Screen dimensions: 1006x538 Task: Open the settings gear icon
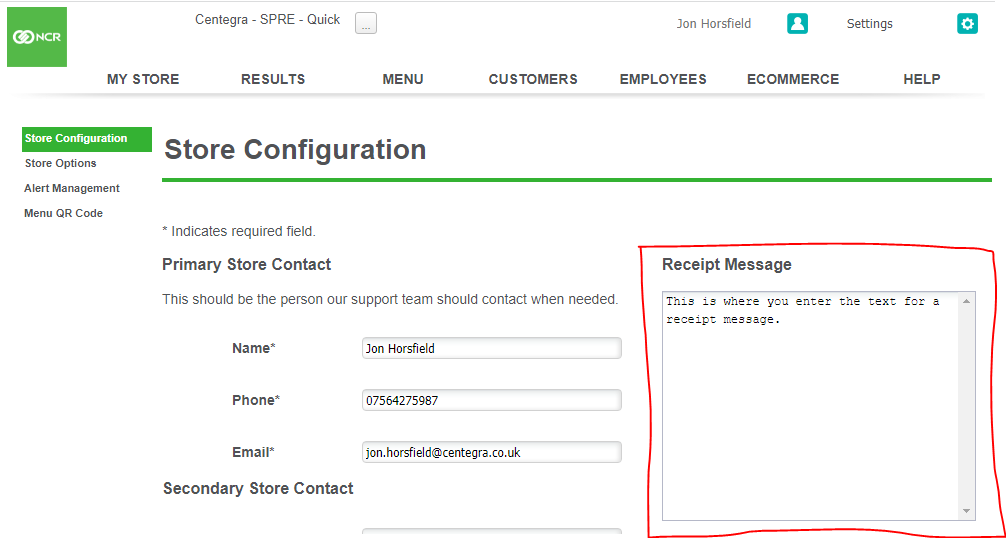point(967,24)
